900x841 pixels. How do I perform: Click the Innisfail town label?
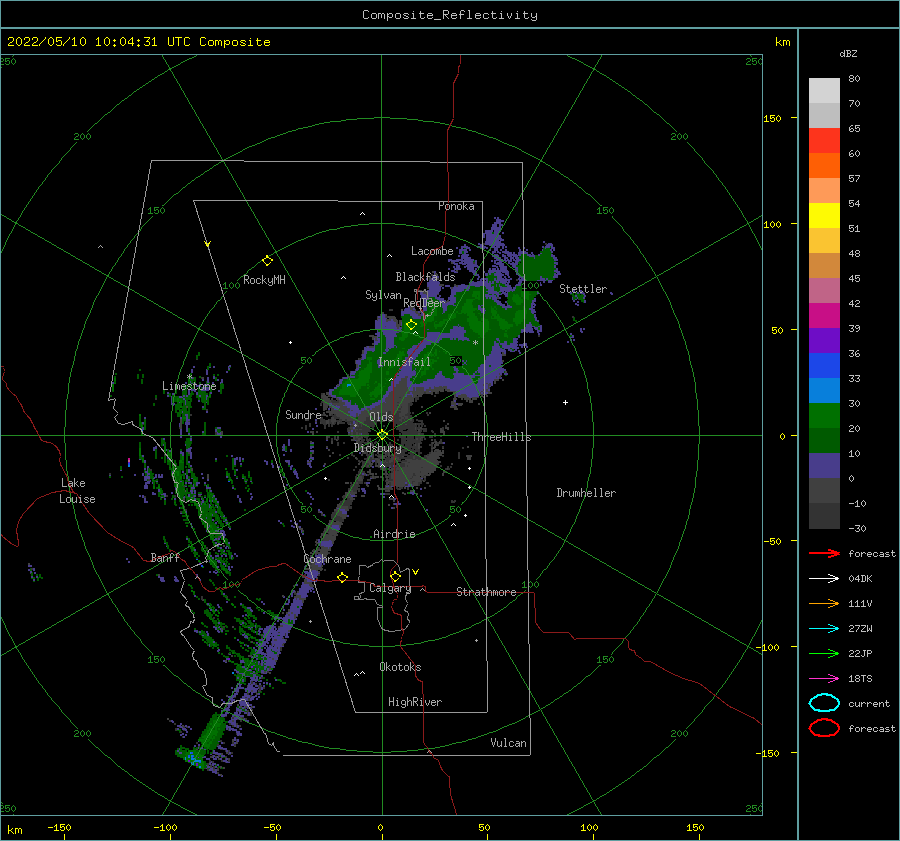pos(404,362)
